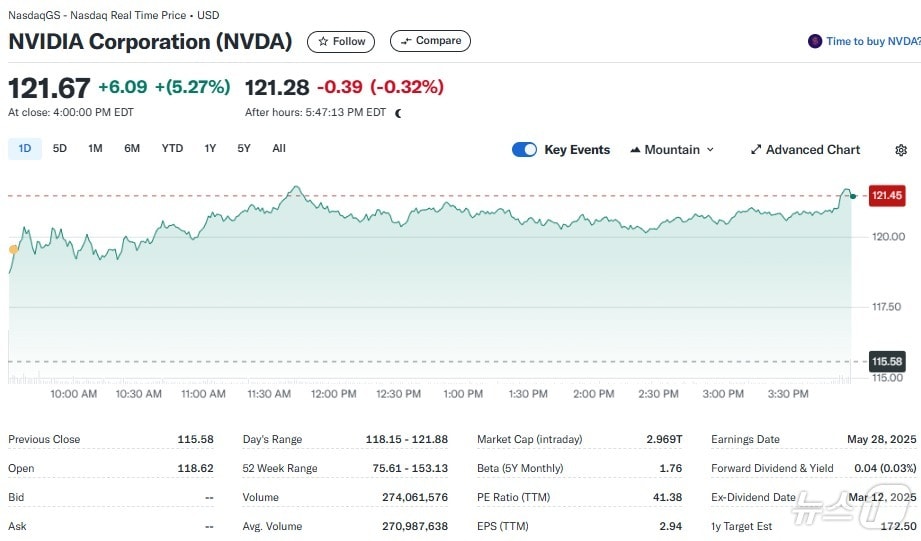Open the Time to buy NVDA link
The image size is (921, 541).
coord(872,41)
